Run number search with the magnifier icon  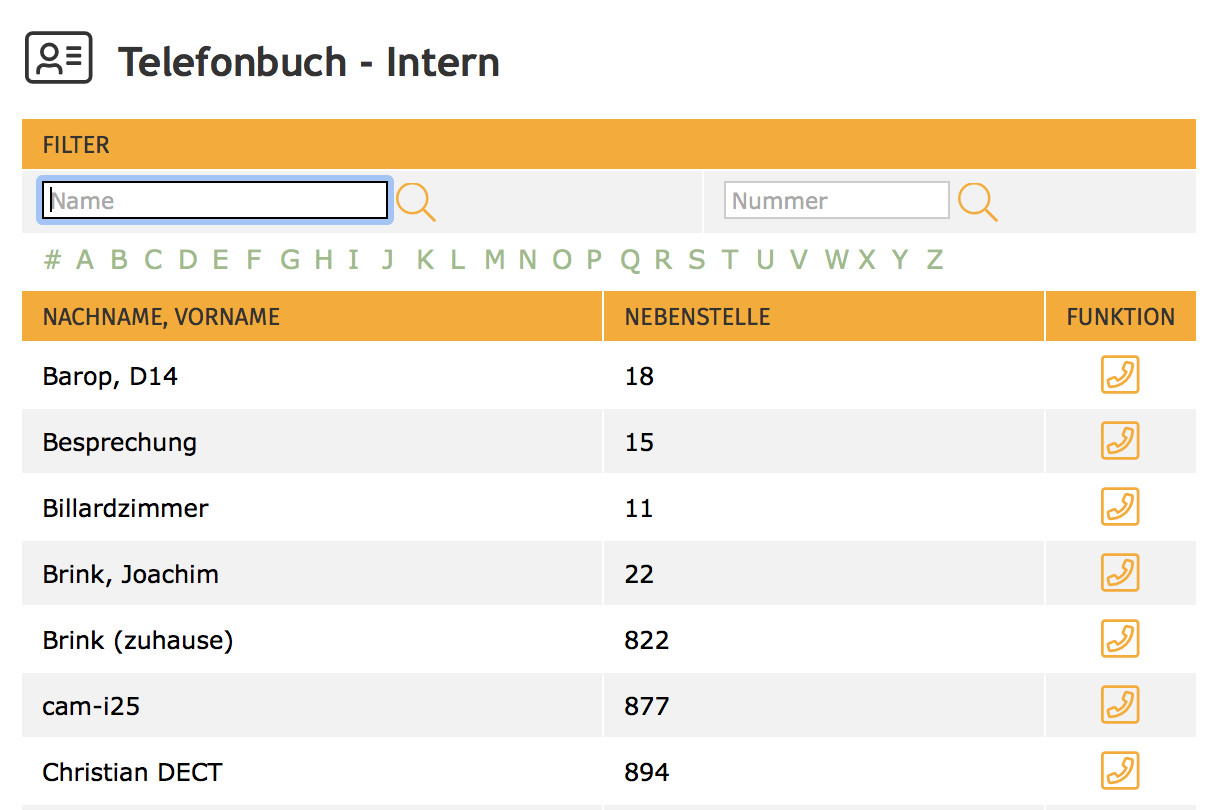[x=978, y=202]
